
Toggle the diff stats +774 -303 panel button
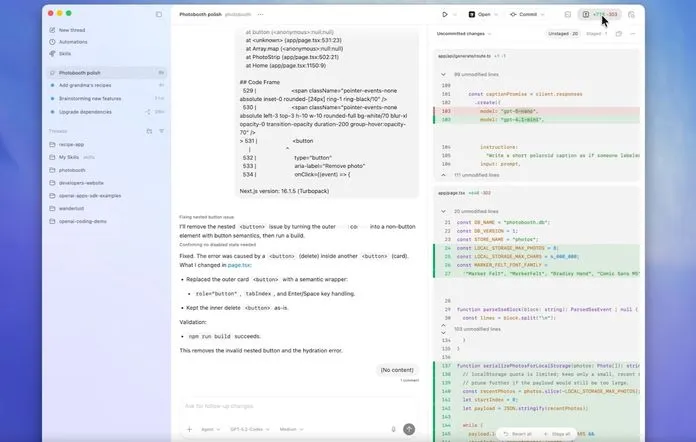[x=600, y=15]
